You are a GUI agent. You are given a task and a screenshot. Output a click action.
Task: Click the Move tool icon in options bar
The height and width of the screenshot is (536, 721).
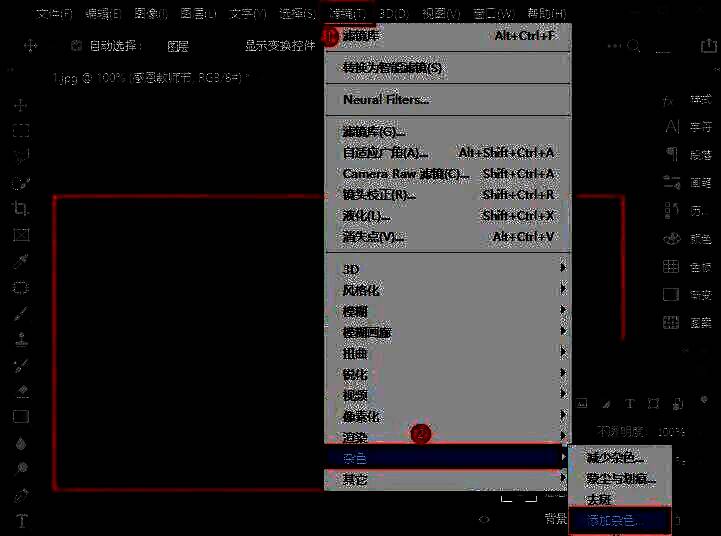tap(30, 46)
